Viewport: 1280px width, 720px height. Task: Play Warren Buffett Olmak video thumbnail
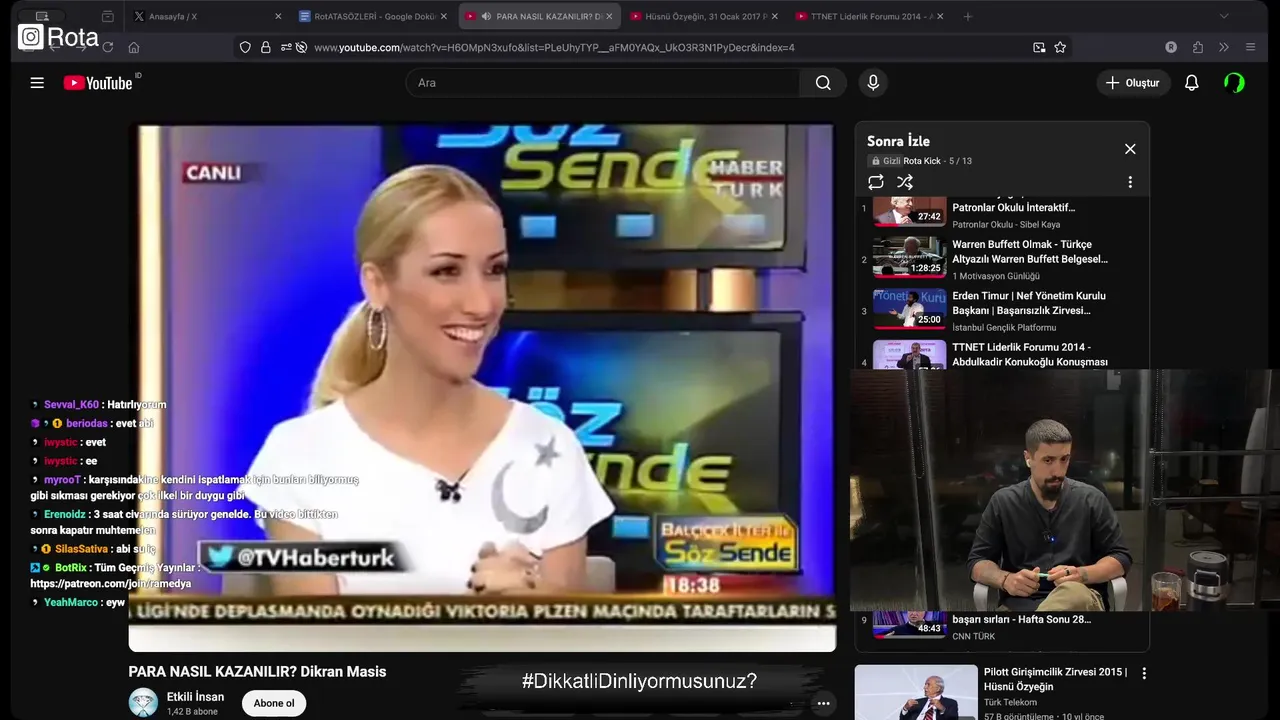(x=909, y=256)
